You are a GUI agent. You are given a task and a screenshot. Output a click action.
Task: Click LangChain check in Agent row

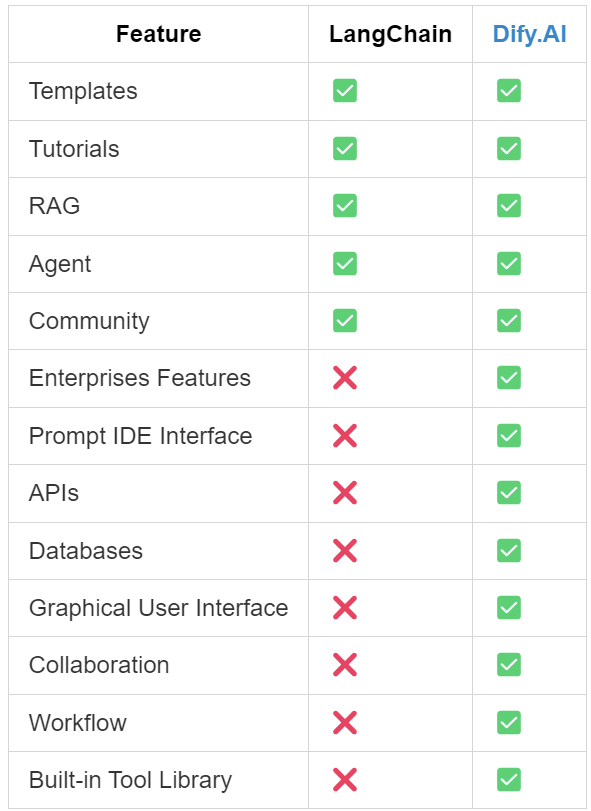tap(345, 263)
